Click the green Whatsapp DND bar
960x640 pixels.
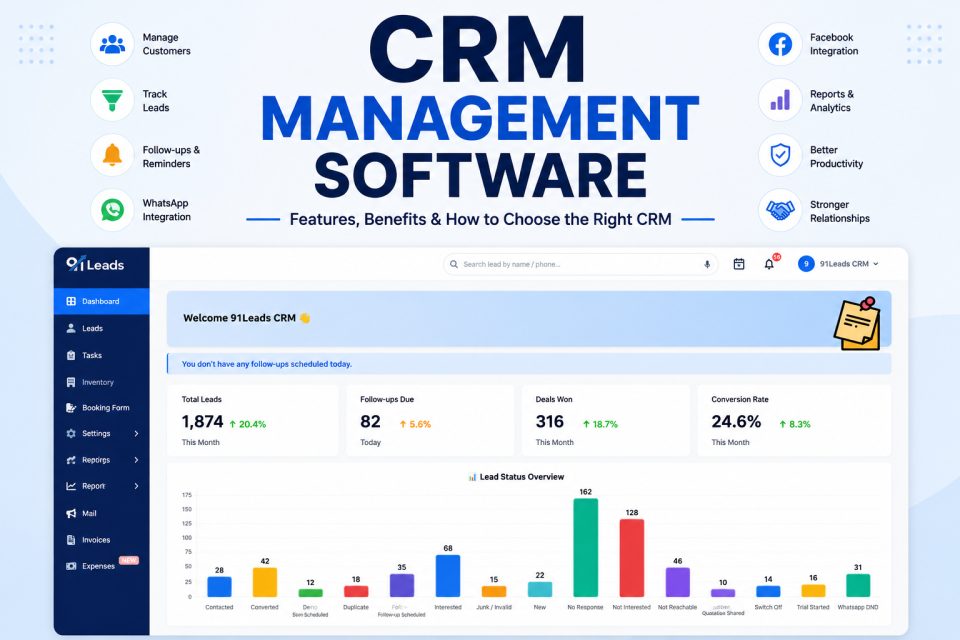click(858, 585)
